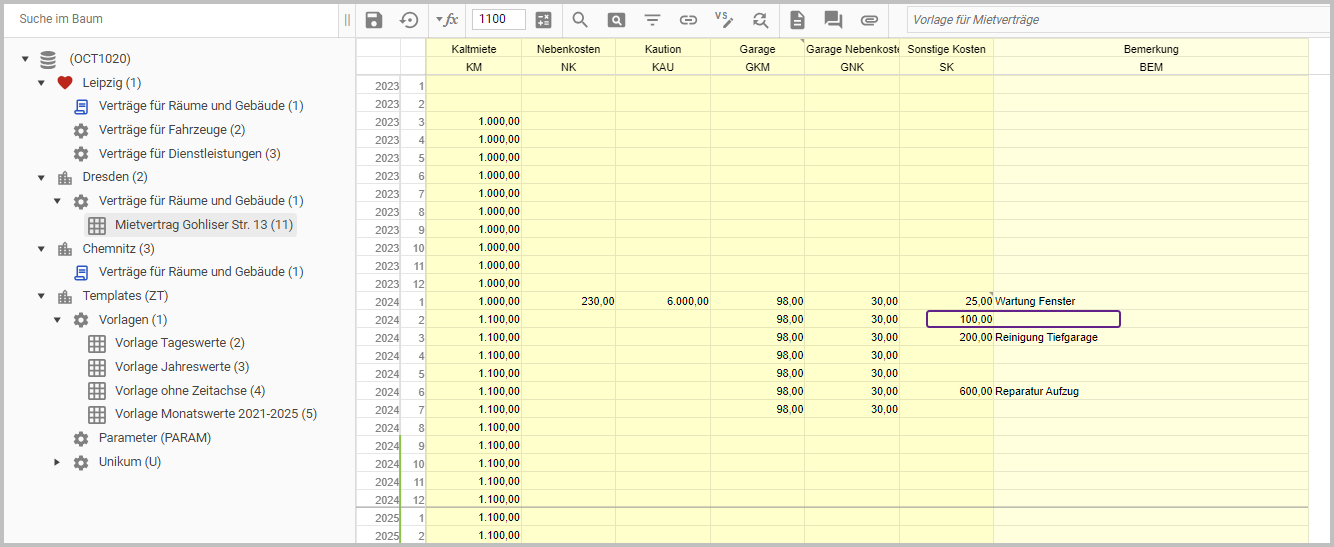
Task: Click the calculator icon beside value field
Action: tap(544, 20)
